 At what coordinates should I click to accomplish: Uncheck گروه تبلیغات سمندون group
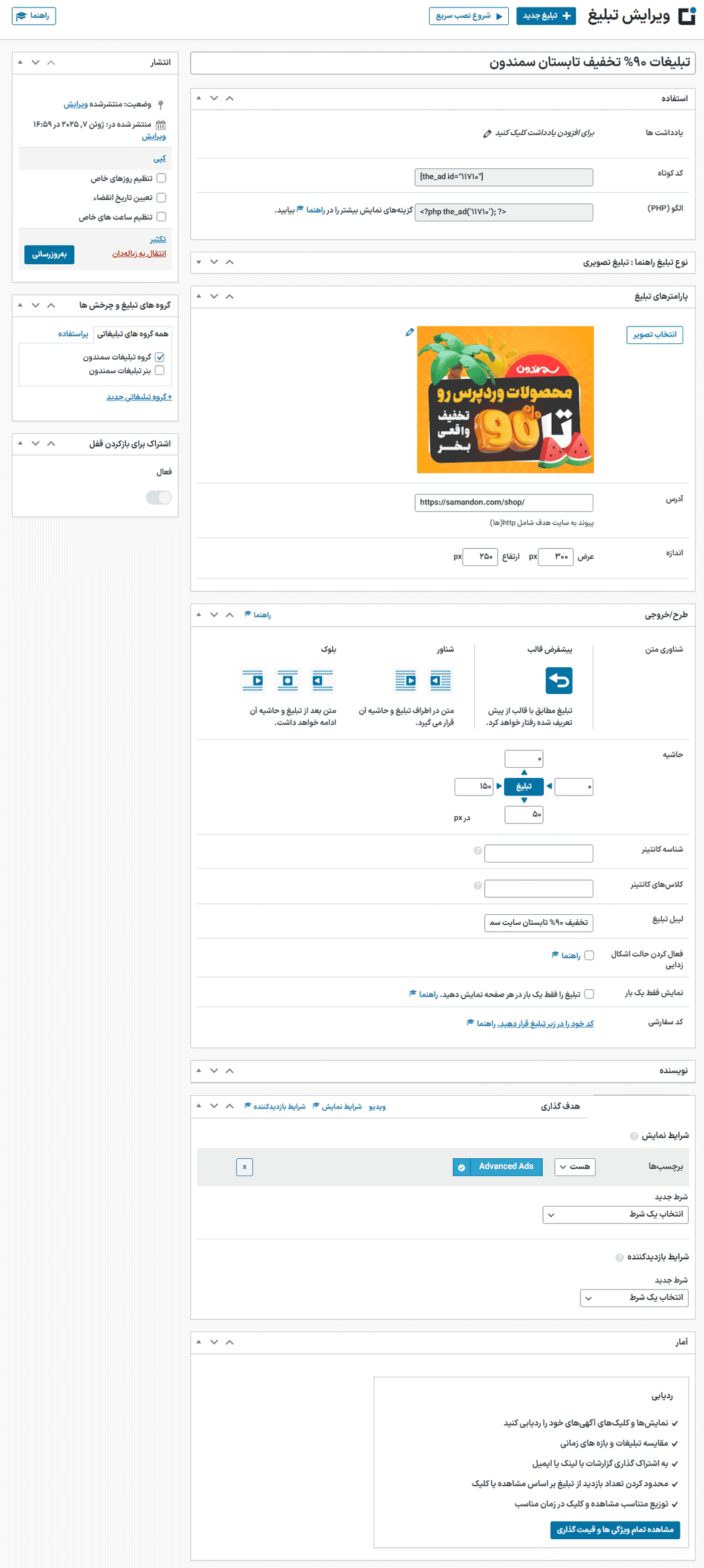pos(160,357)
